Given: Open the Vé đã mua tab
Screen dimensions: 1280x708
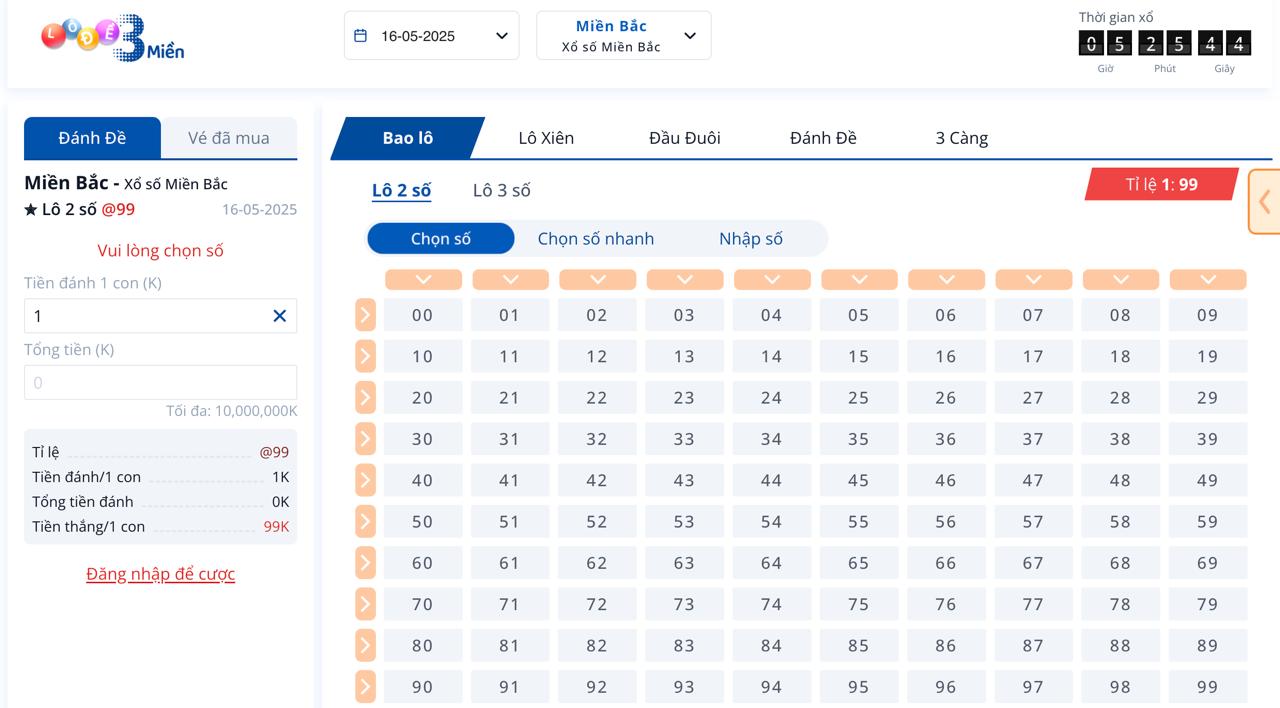Looking at the screenshot, I should tap(229, 138).
